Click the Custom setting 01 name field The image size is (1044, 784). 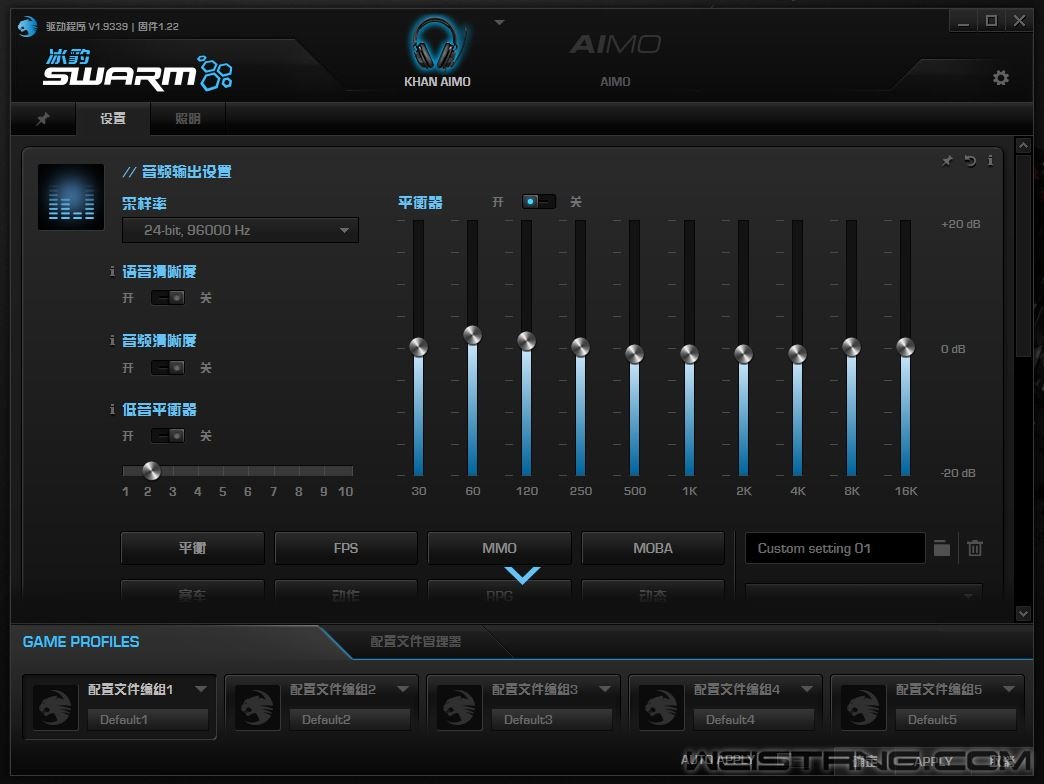coord(835,548)
